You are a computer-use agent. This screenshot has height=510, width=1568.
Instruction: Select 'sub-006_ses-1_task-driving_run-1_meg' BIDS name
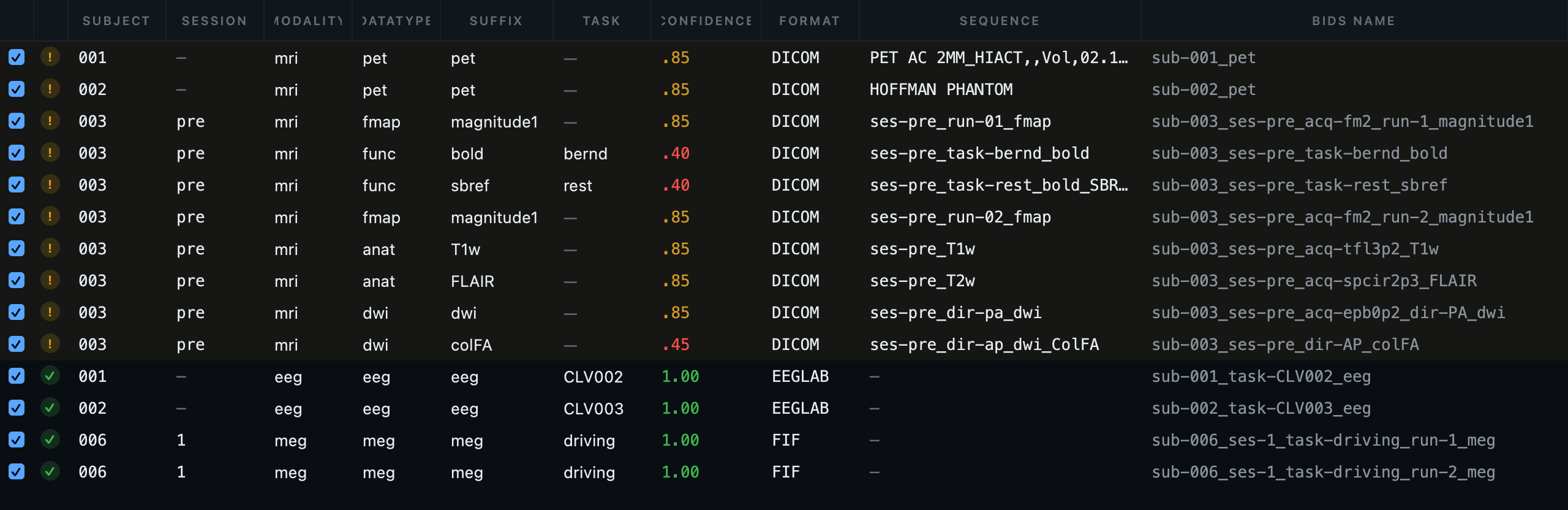tap(1323, 440)
